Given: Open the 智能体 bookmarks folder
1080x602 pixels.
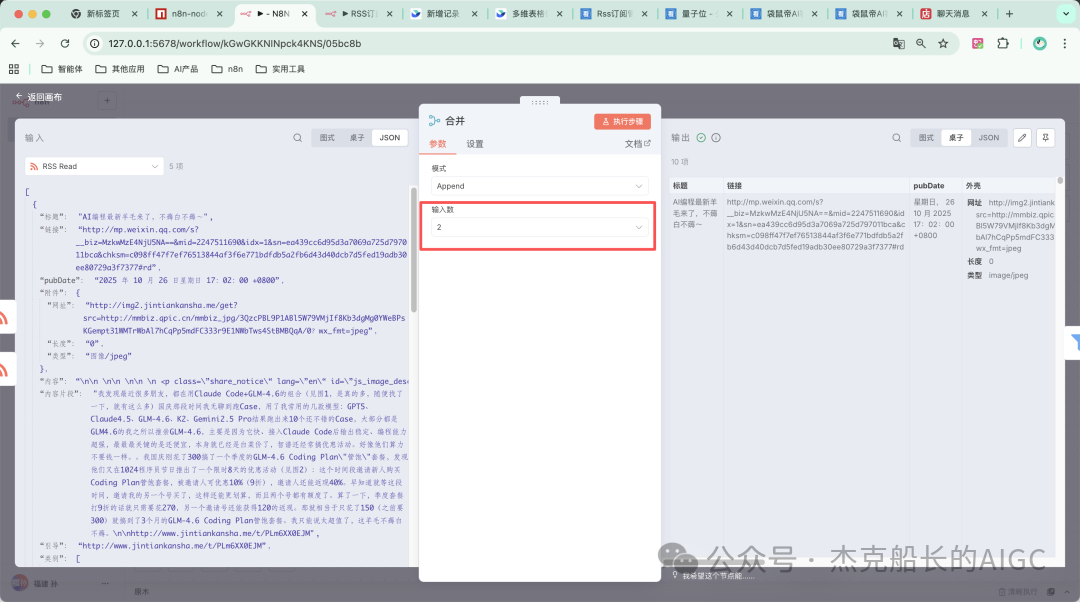Looking at the screenshot, I should (62, 69).
